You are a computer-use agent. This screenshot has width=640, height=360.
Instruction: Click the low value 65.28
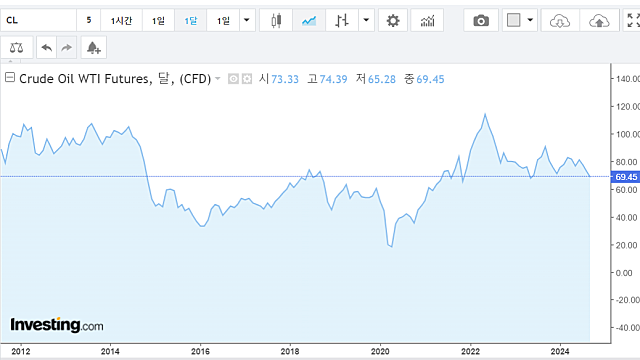(382, 79)
